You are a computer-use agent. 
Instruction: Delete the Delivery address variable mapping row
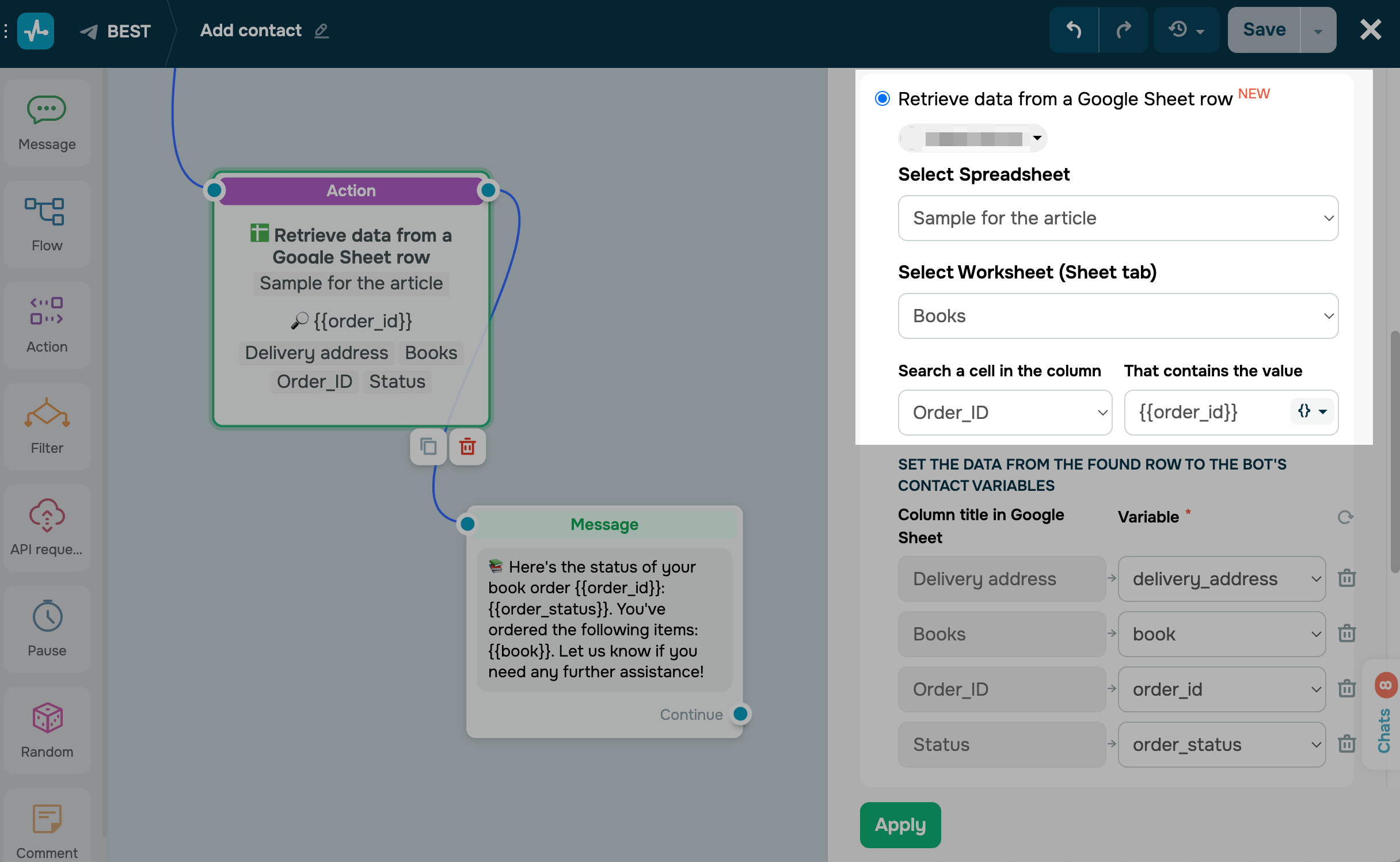(x=1346, y=578)
